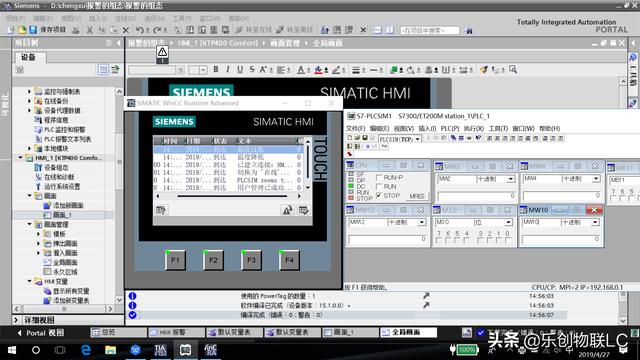Click the alarm info text button bottom-left of alarm view

(161, 210)
